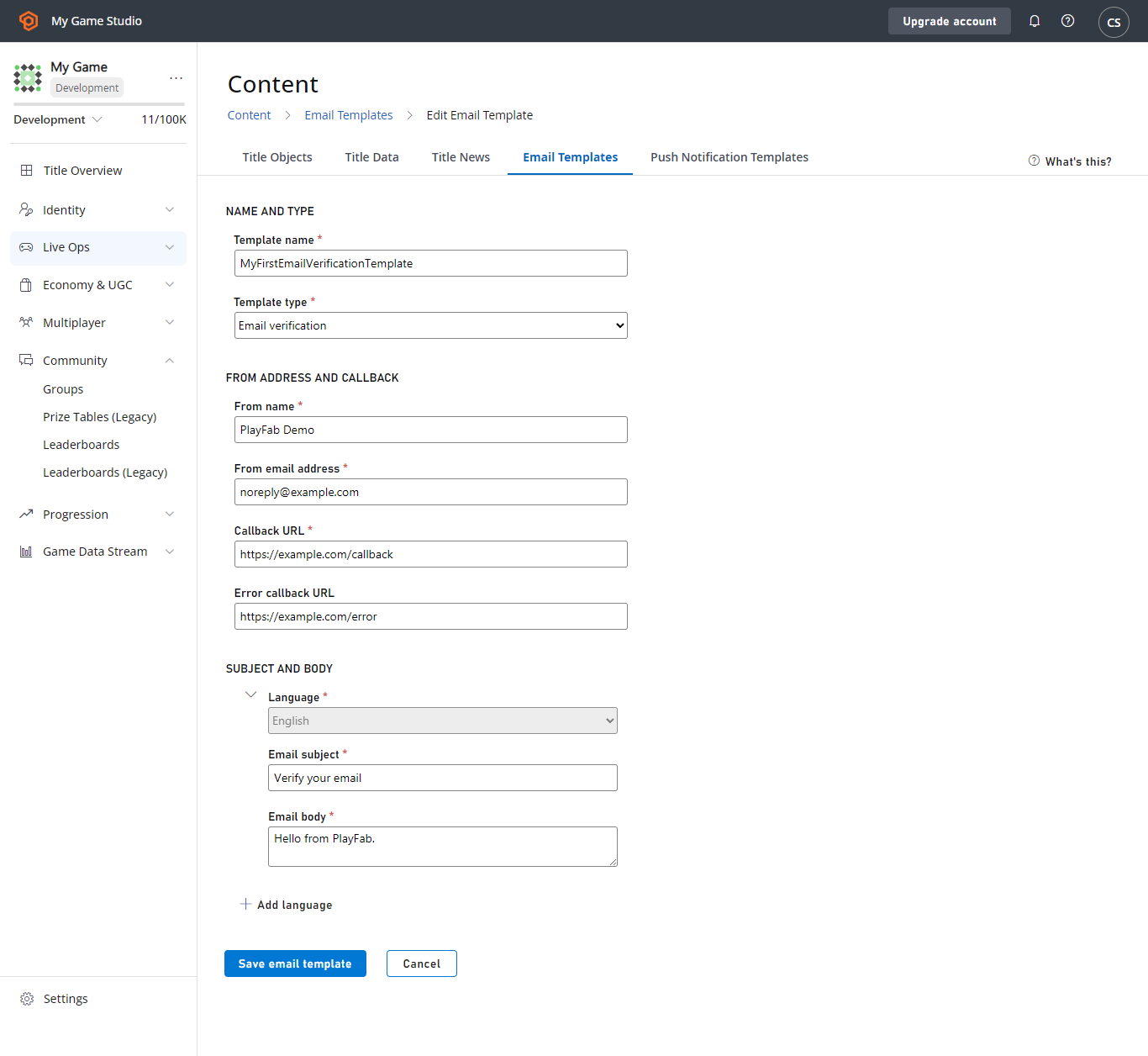The width and height of the screenshot is (1148, 1056).
Task: Click the Email body text area
Action: pos(443,847)
